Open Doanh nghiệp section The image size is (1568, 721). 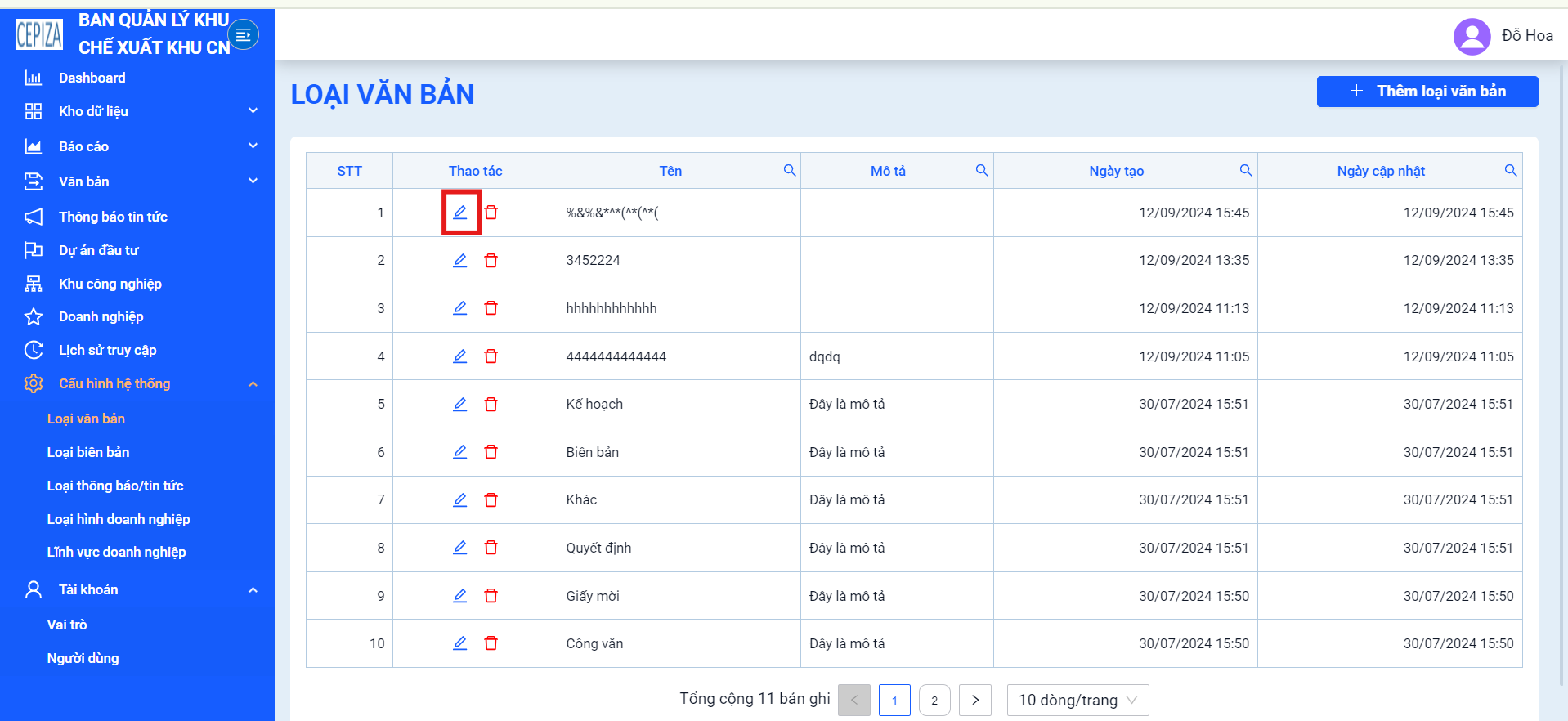click(x=101, y=316)
